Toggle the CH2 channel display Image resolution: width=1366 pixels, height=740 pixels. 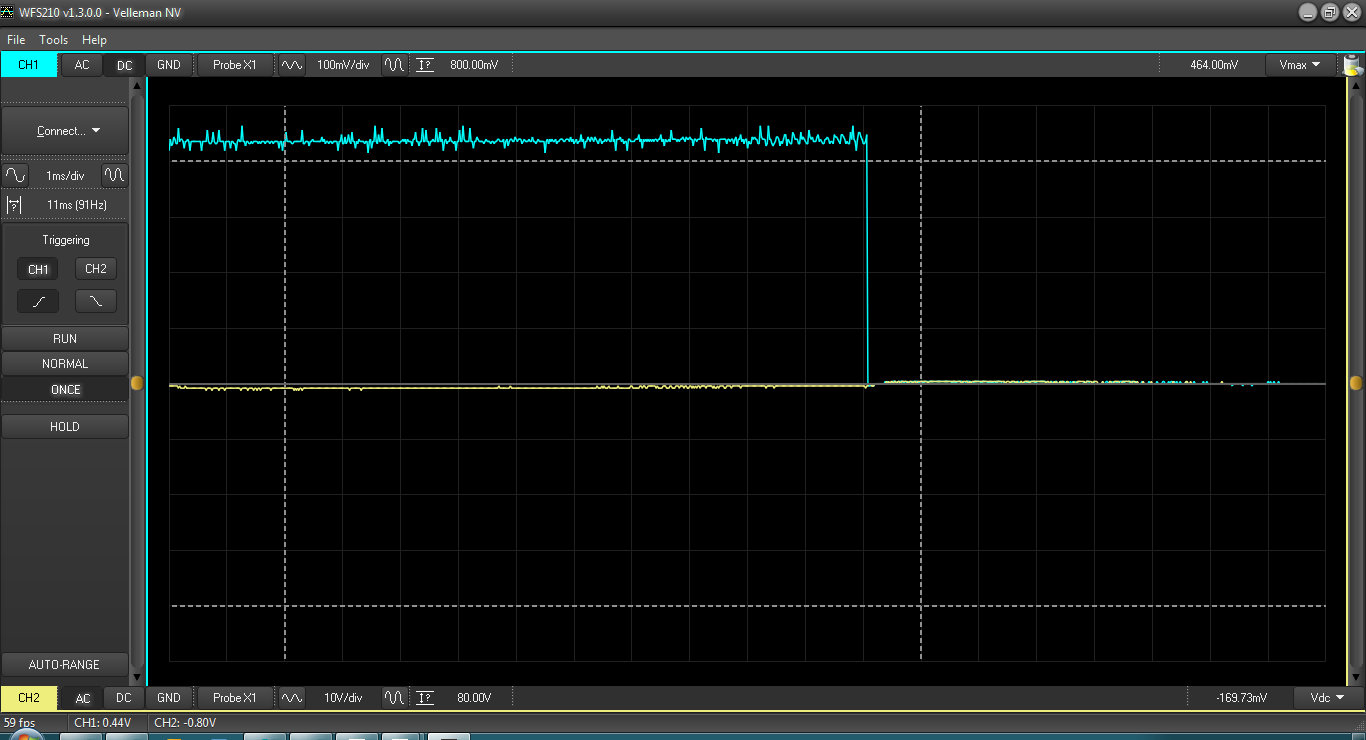(29, 697)
